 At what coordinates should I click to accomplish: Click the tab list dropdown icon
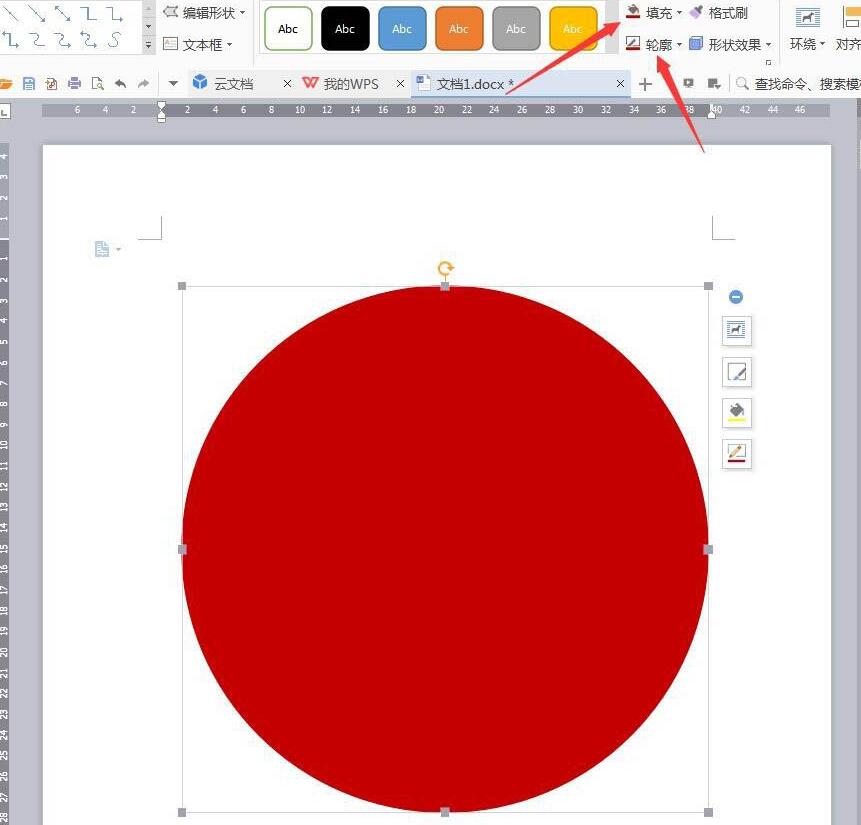[x=714, y=83]
